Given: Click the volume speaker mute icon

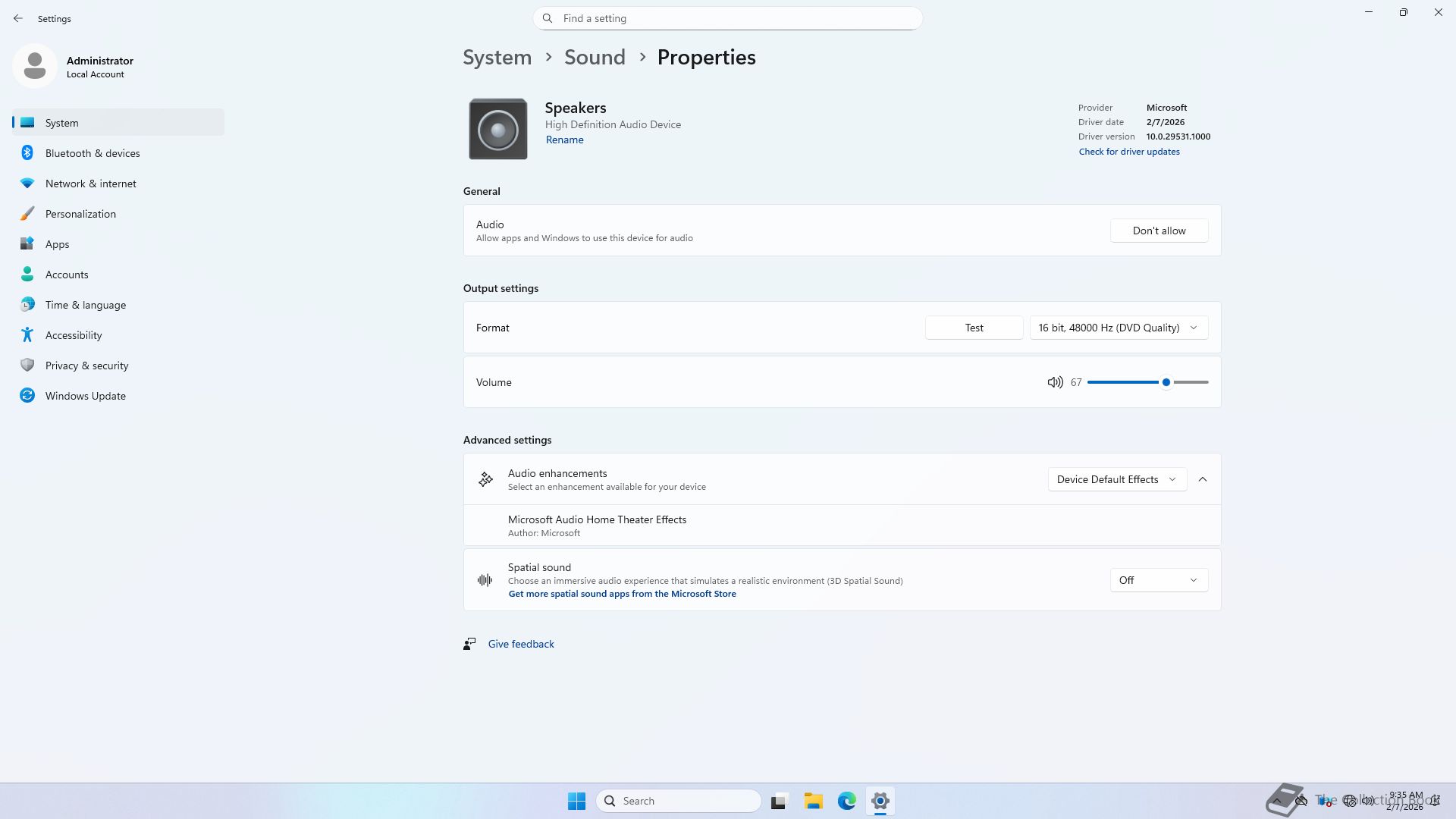Looking at the screenshot, I should click(1055, 382).
